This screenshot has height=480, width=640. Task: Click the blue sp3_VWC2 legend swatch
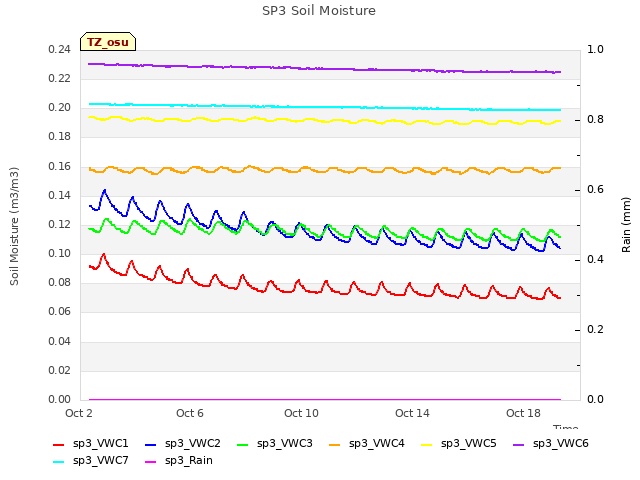(151, 445)
